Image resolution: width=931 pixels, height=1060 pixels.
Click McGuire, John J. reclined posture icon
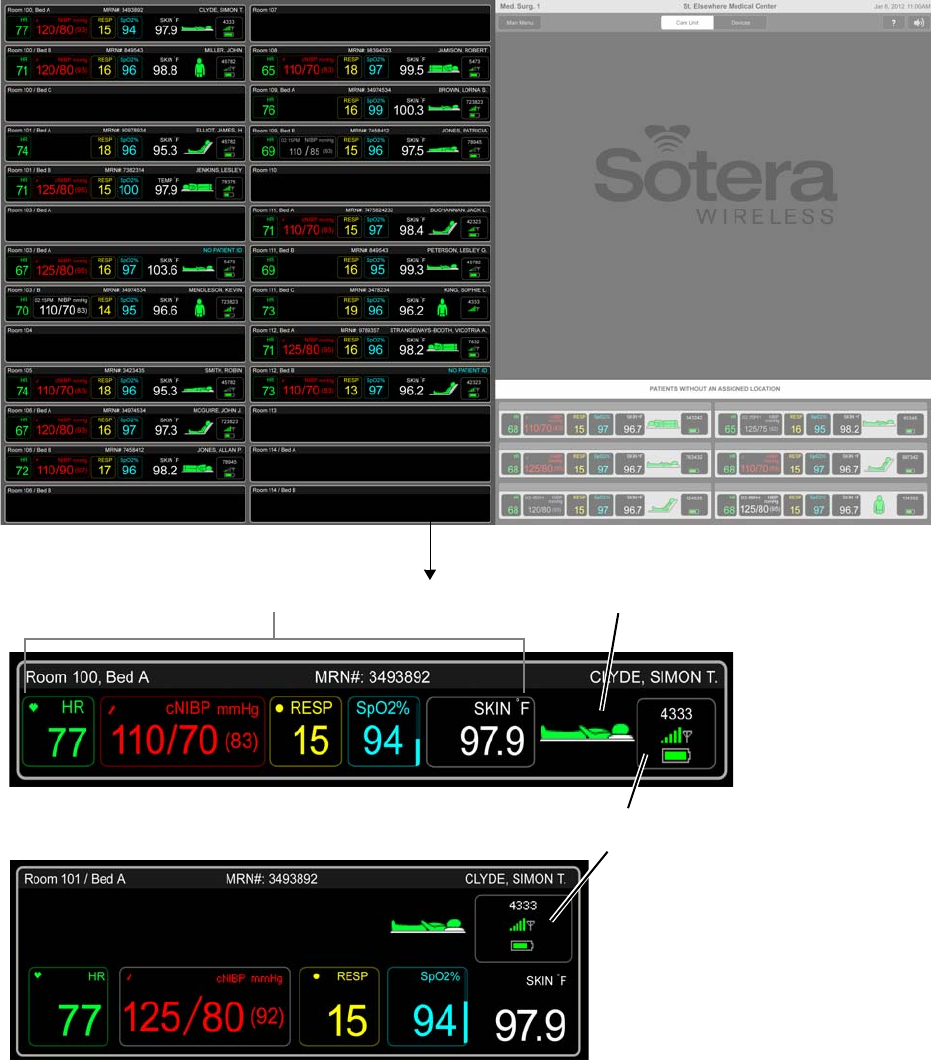pyautogui.click(x=198, y=427)
